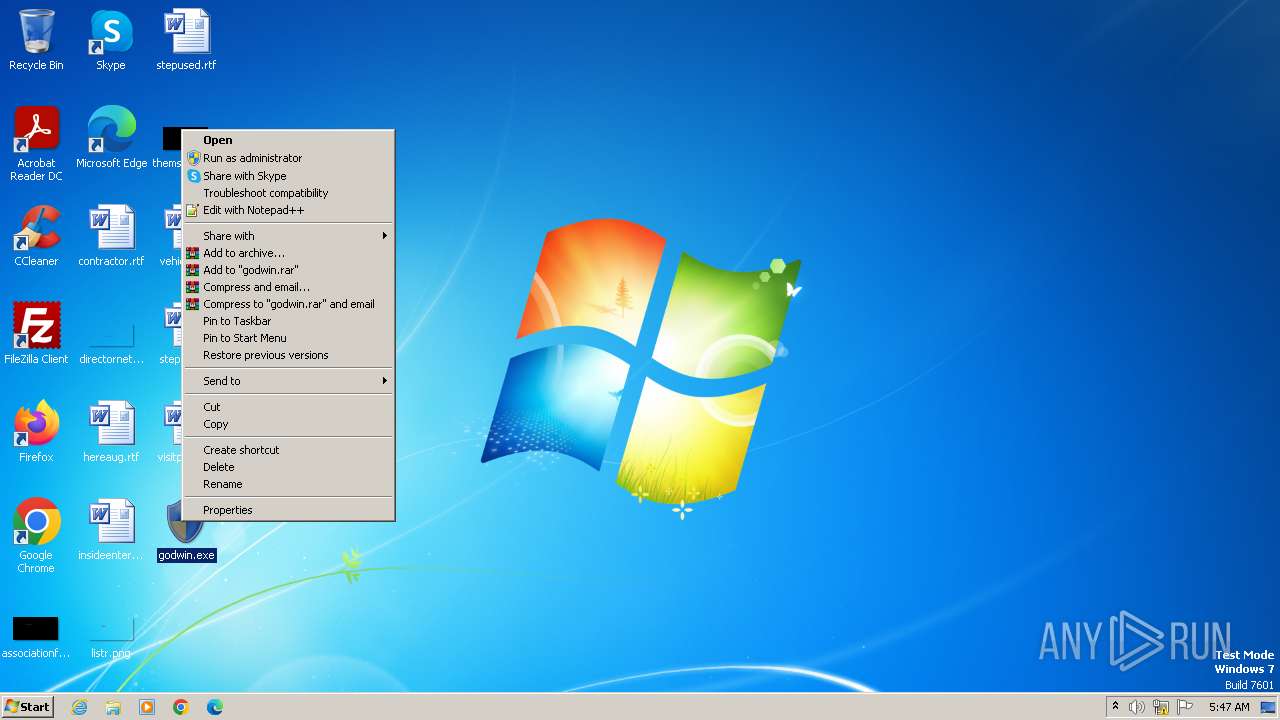Choose Delete from the context menu
Image resolution: width=1280 pixels, height=720 pixels.
tap(288, 467)
